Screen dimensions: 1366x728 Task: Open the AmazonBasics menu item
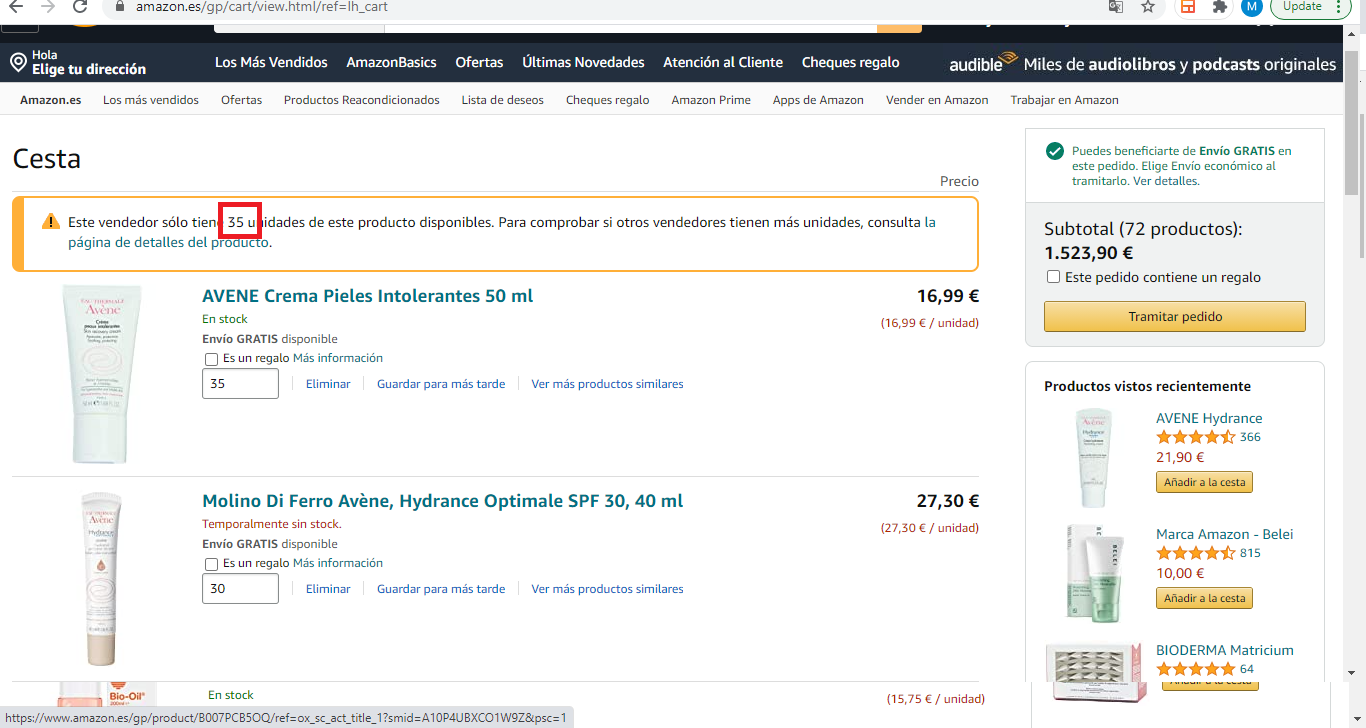(x=391, y=62)
